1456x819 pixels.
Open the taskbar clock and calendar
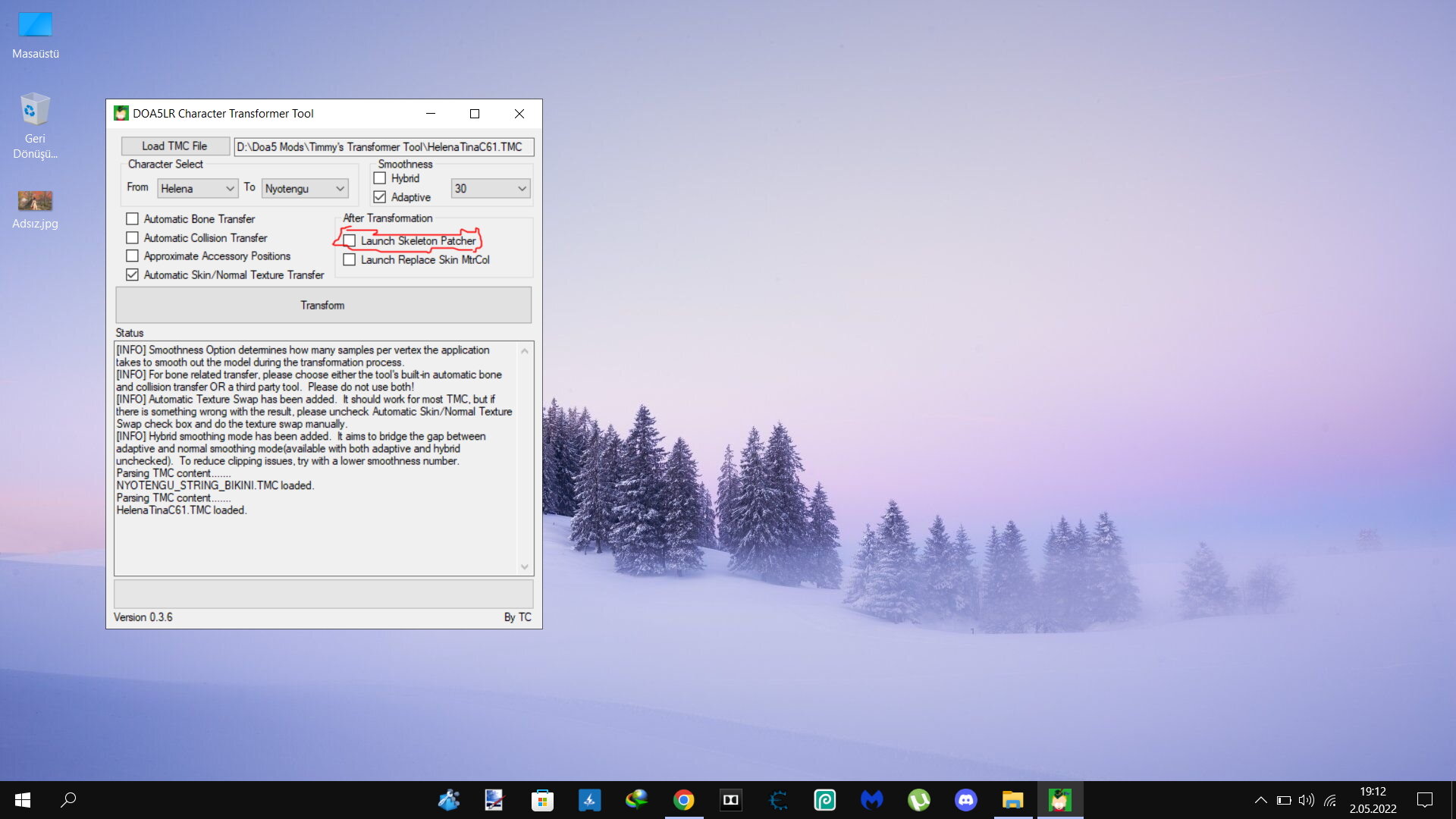(1373, 800)
